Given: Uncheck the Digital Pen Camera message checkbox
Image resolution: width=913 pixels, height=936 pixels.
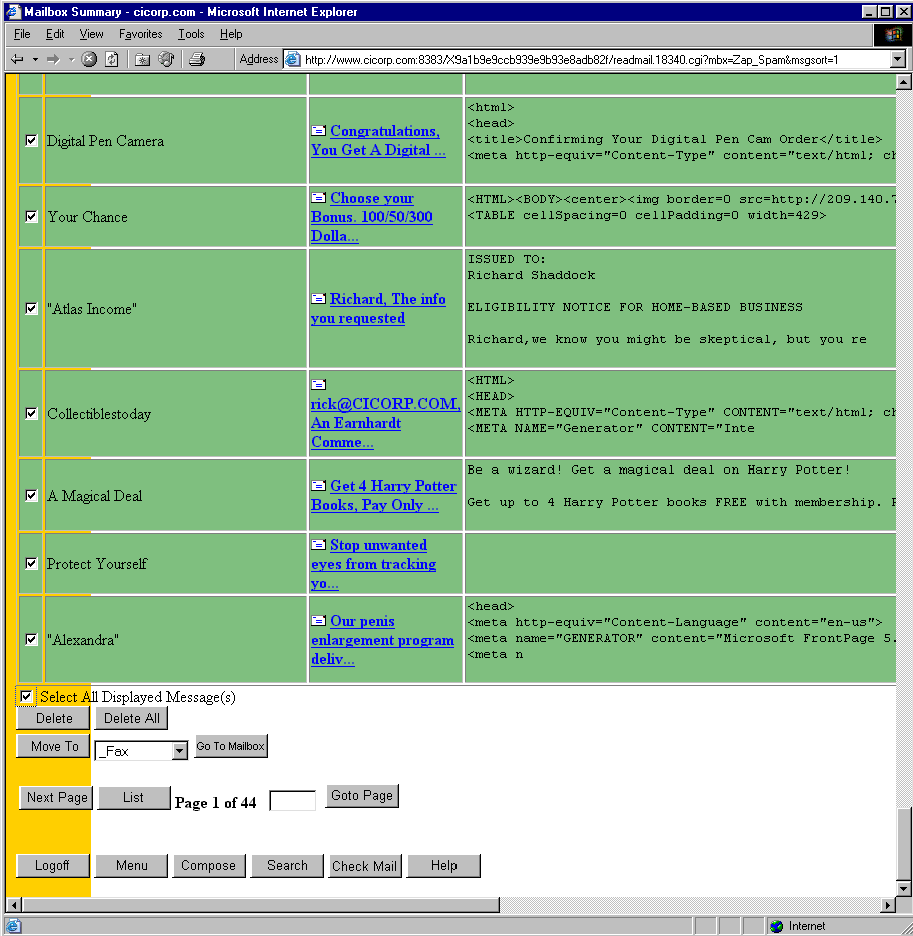Looking at the screenshot, I should [31, 140].
